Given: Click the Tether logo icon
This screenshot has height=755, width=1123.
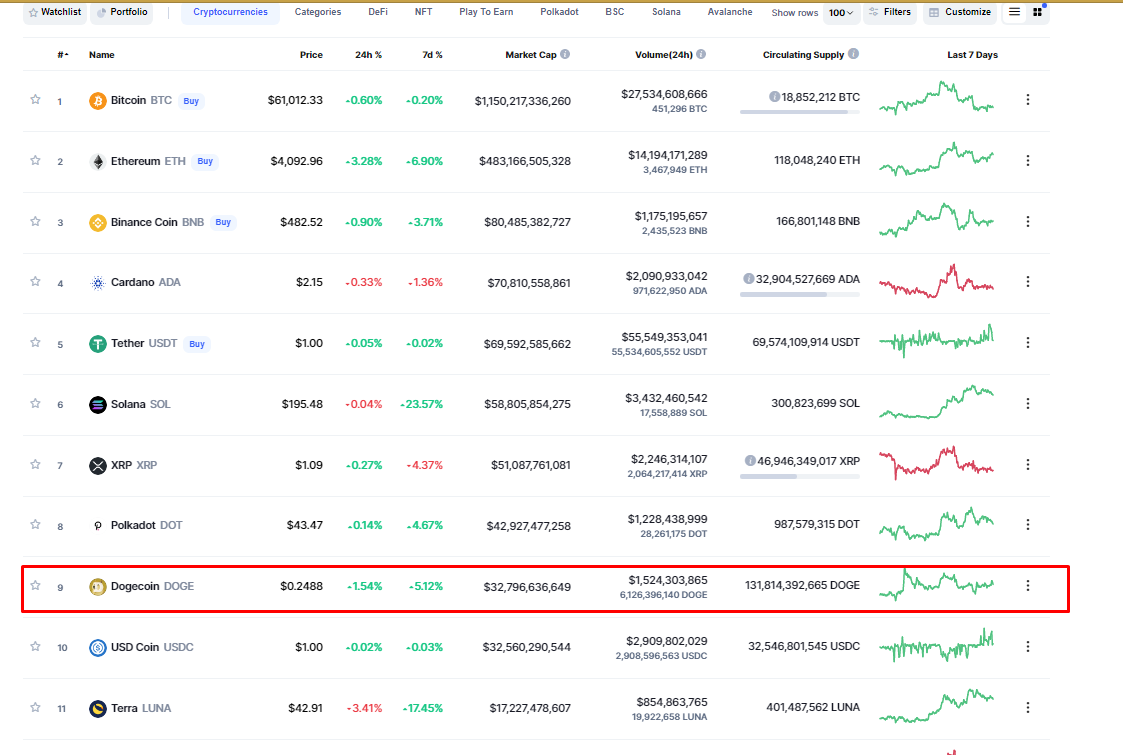Looking at the screenshot, I should [x=97, y=344].
